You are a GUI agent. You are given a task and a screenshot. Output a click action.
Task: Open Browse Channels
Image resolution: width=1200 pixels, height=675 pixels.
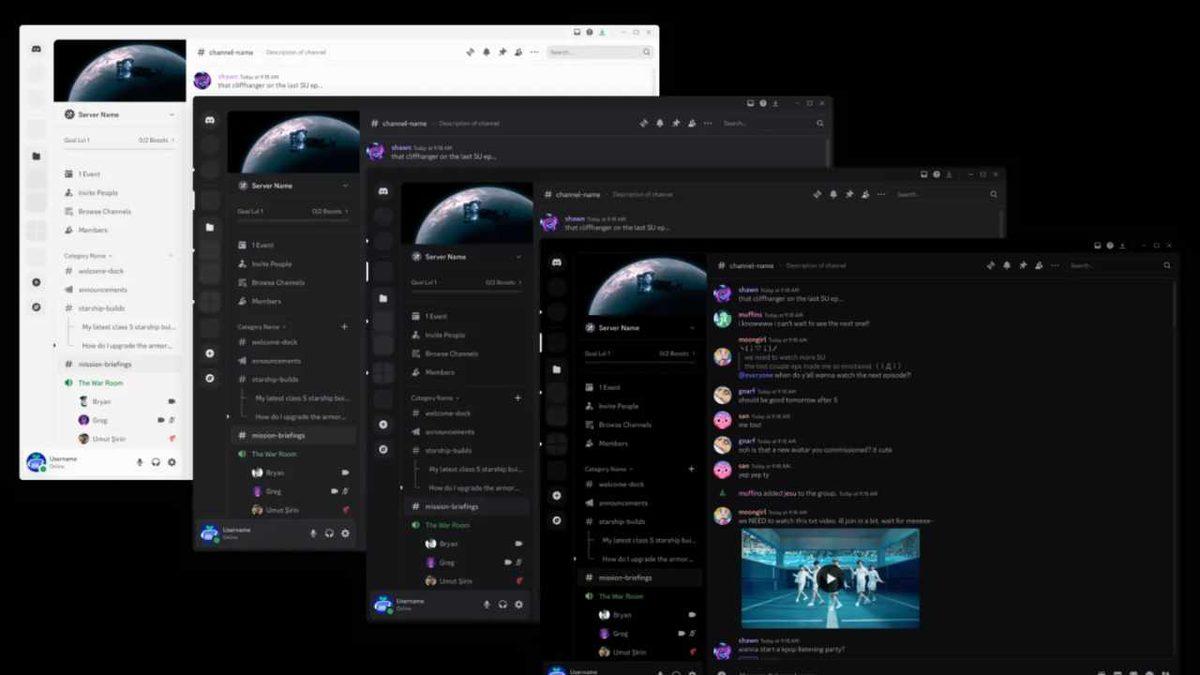tap(625, 424)
